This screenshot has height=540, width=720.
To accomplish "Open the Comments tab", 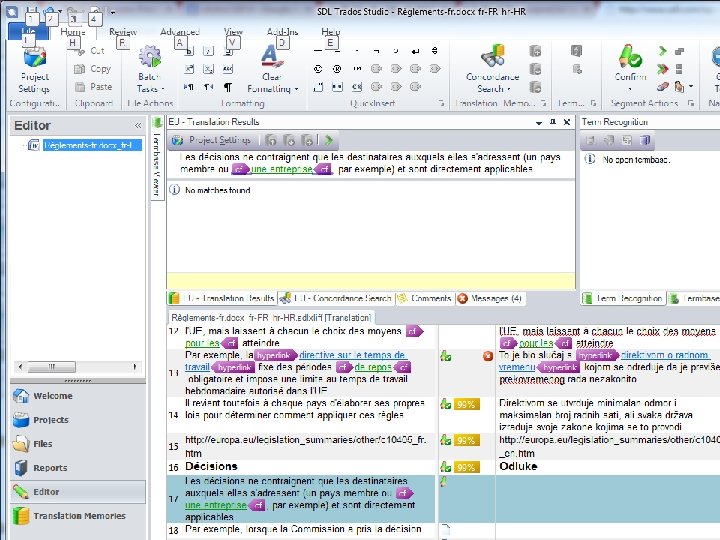I will point(425,298).
